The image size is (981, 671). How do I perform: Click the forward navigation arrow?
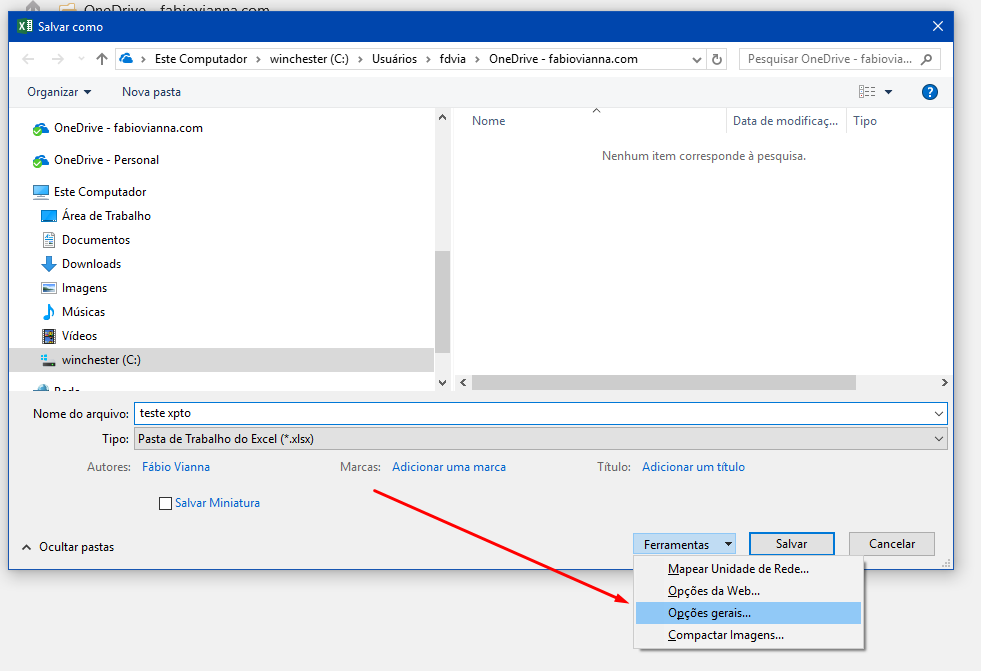click(x=58, y=59)
